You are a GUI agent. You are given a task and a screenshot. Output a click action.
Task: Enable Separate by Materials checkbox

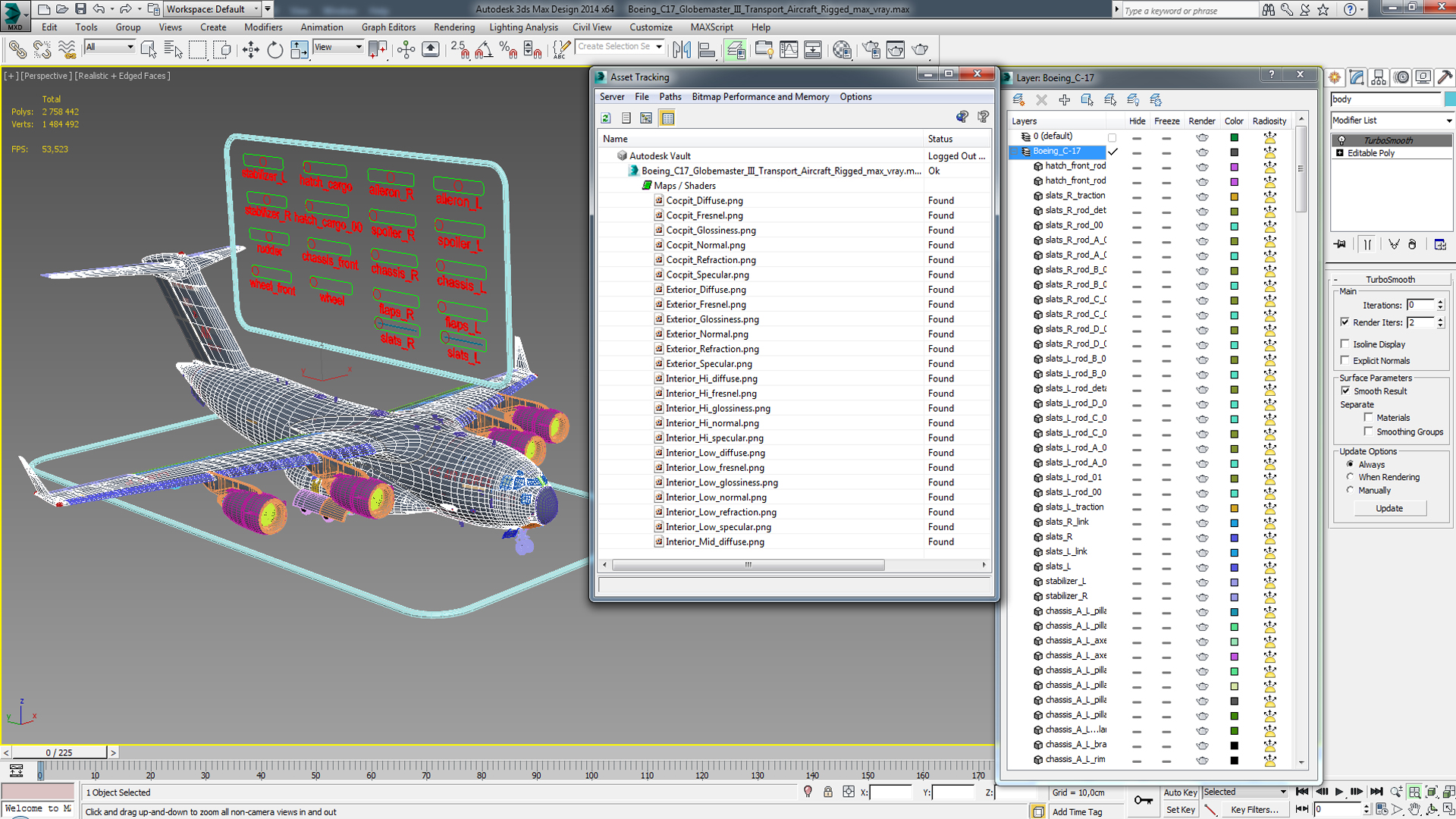[1368, 417]
